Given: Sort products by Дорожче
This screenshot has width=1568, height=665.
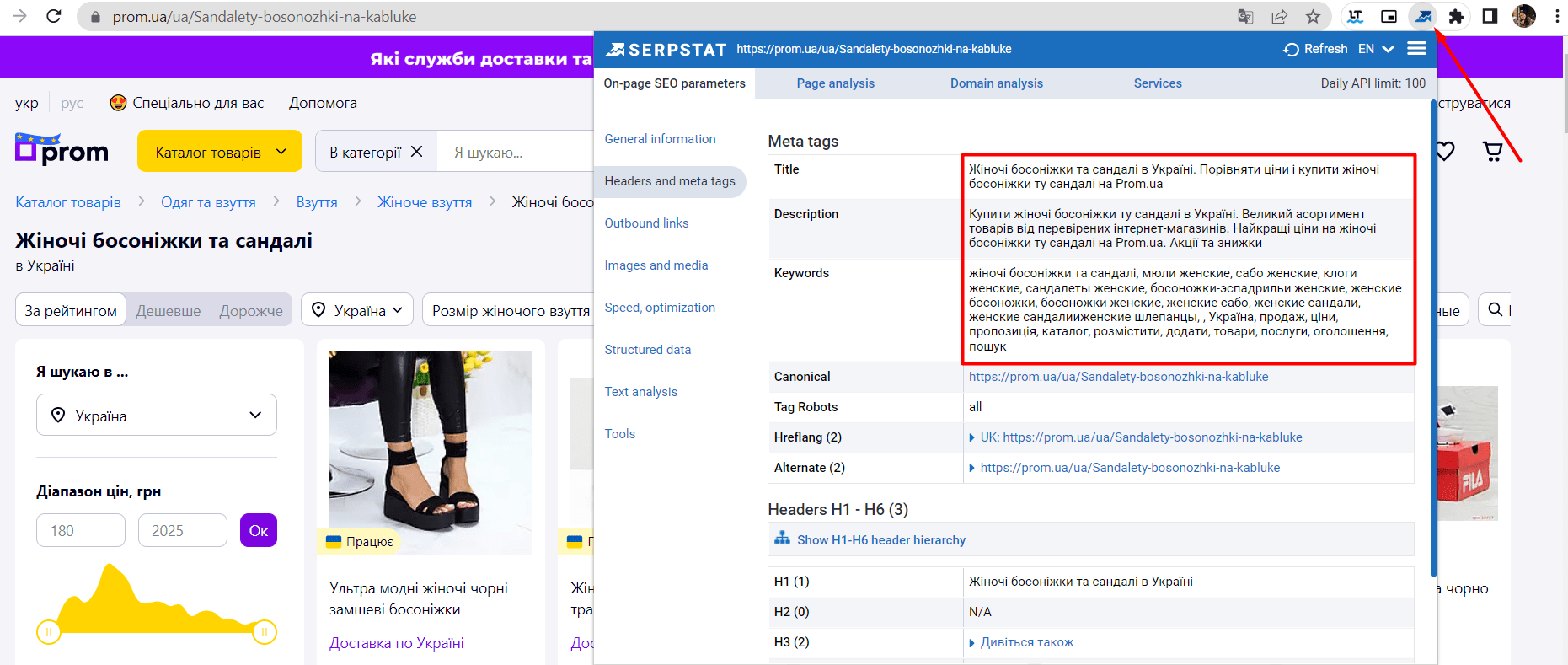Looking at the screenshot, I should point(251,311).
